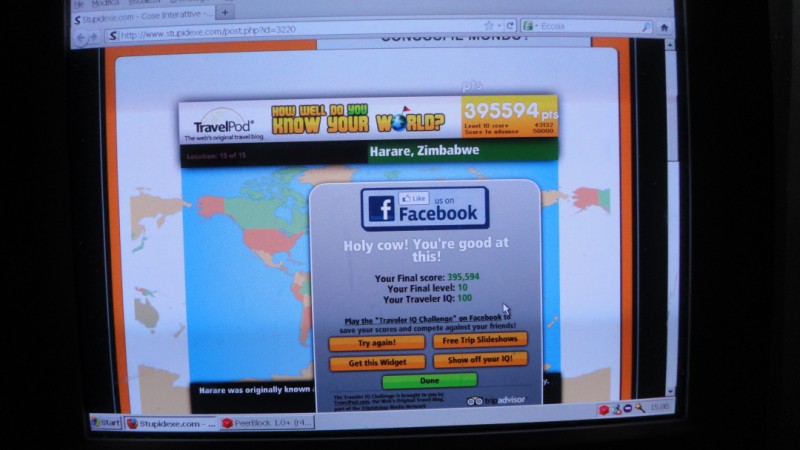Click the 395594 pts score banner
The height and width of the screenshot is (450, 800).
(509, 116)
